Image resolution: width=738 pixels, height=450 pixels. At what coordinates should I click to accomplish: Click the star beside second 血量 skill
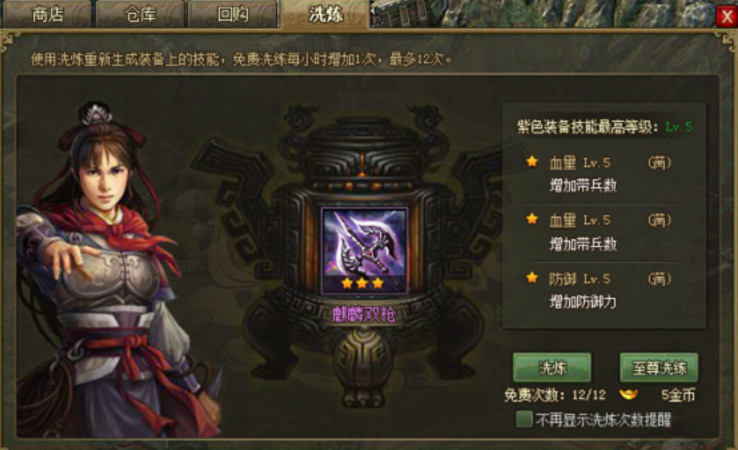[532, 219]
